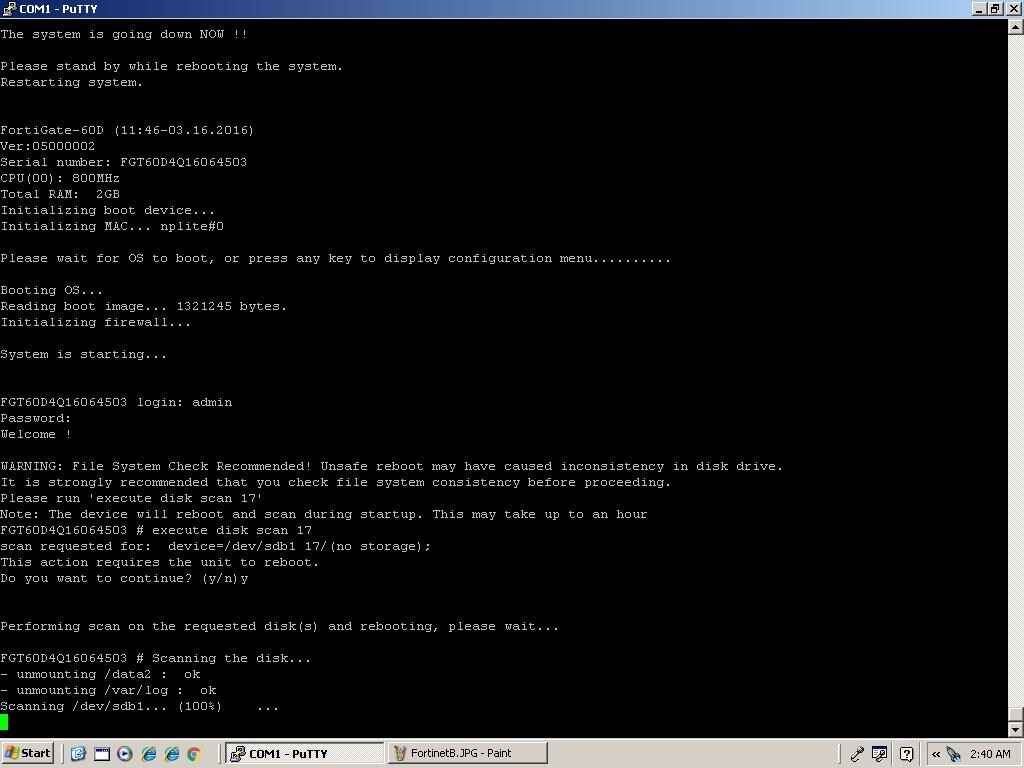The height and width of the screenshot is (768, 1024).
Task: Open the second Internet Explorer quick launch icon
Action: pos(172,754)
